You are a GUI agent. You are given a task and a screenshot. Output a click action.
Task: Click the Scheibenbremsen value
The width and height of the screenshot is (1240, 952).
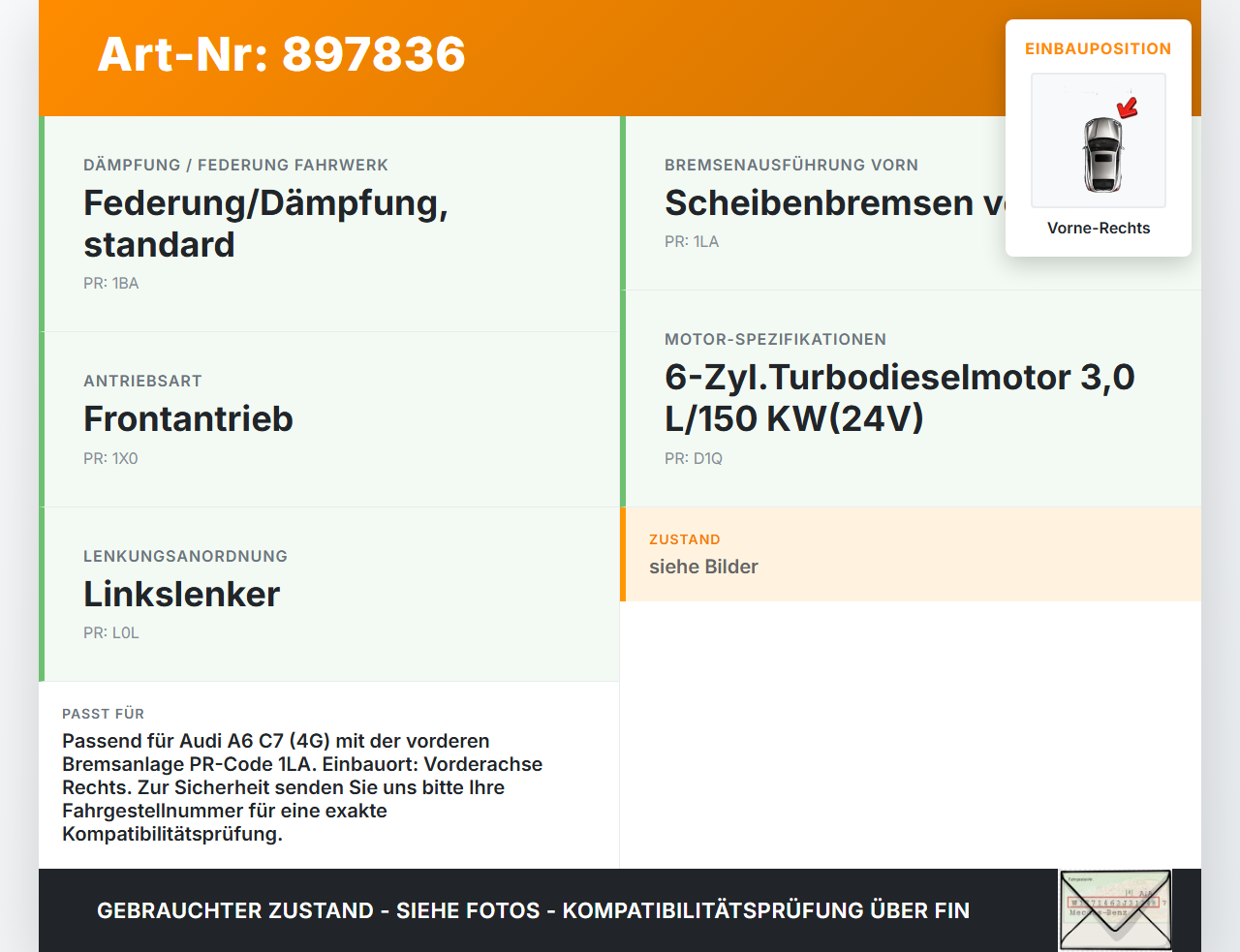pyautogui.click(x=835, y=203)
